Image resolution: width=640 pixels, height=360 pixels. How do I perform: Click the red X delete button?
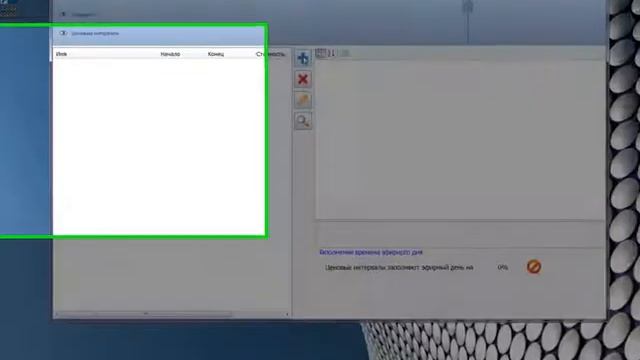point(303,79)
